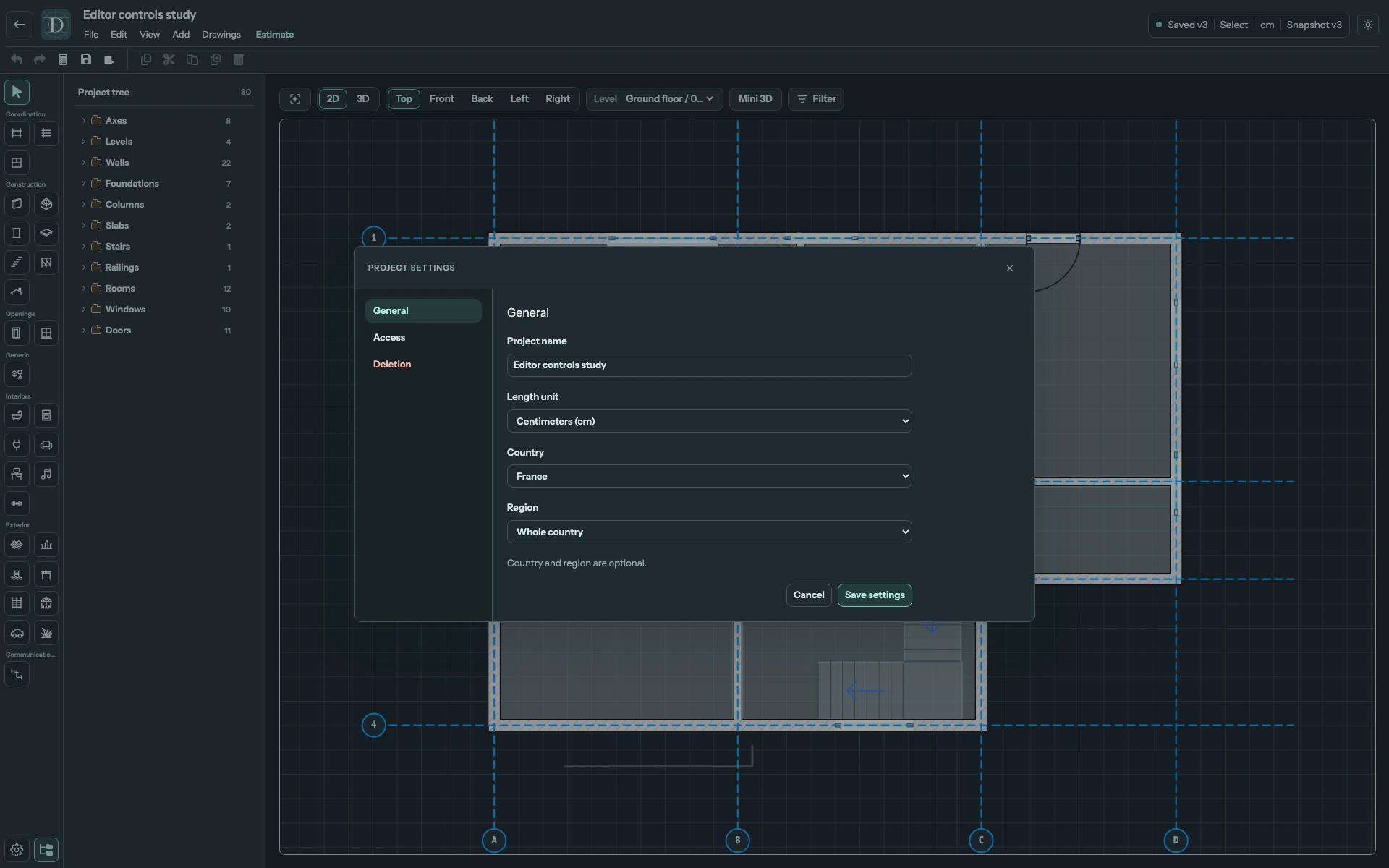The height and width of the screenshot is (868, 1389).
Task: Choose the music note tool
Action: click(46, 474)
